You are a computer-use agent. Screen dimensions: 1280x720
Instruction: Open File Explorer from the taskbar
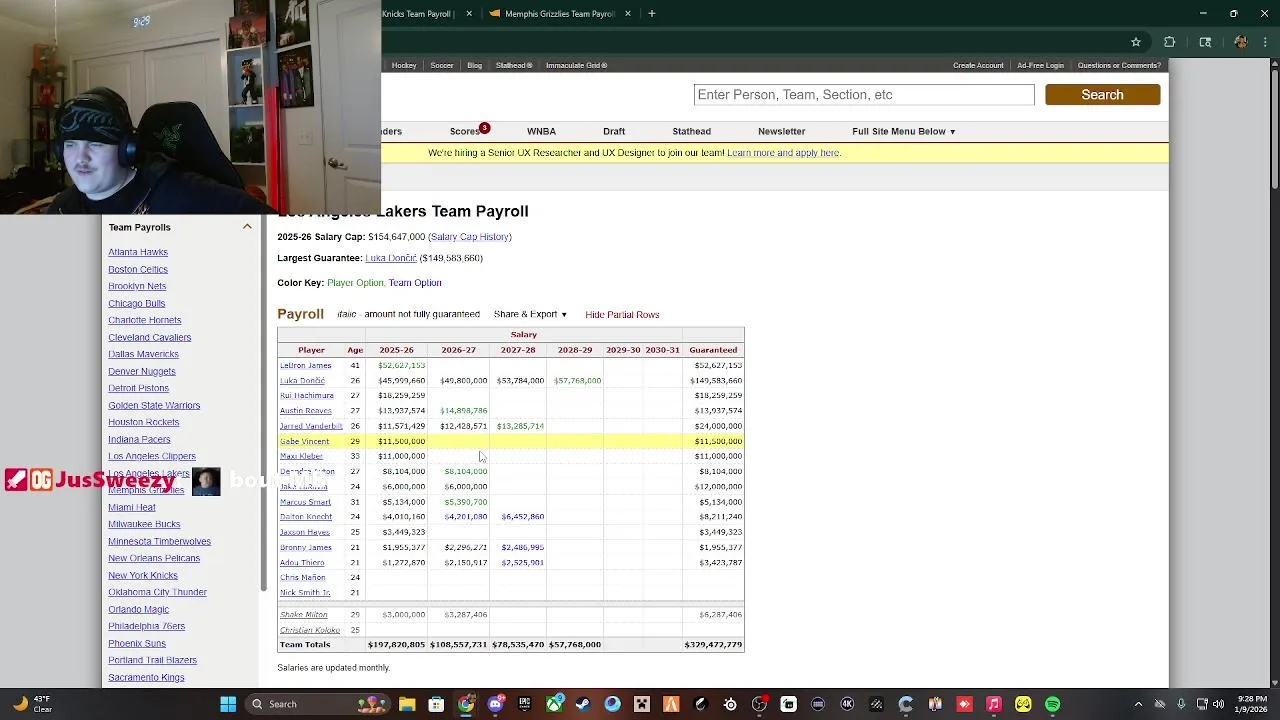[407, 704]
